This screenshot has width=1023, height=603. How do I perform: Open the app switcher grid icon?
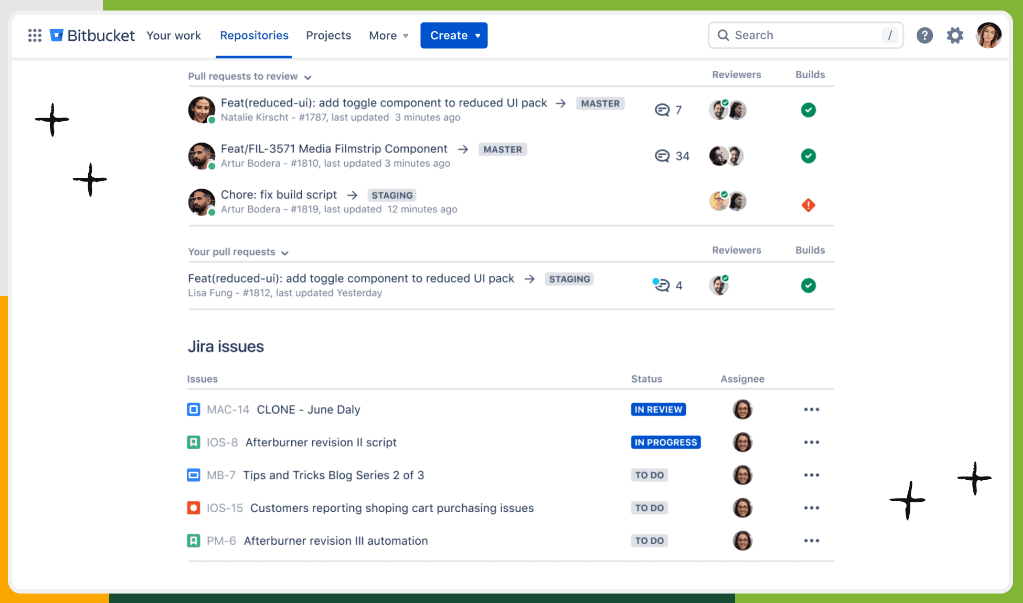(35, 36)
